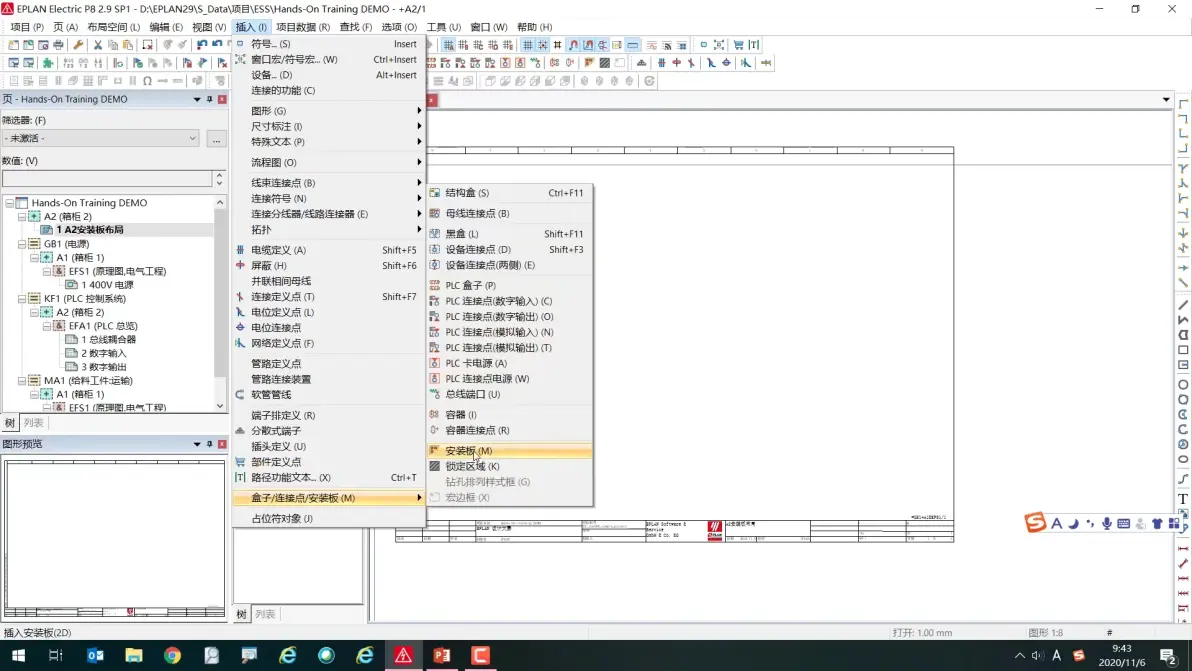Click the filter ellipsis button
This screenshot has height=671, width=1192.
[x=217, y=139]
